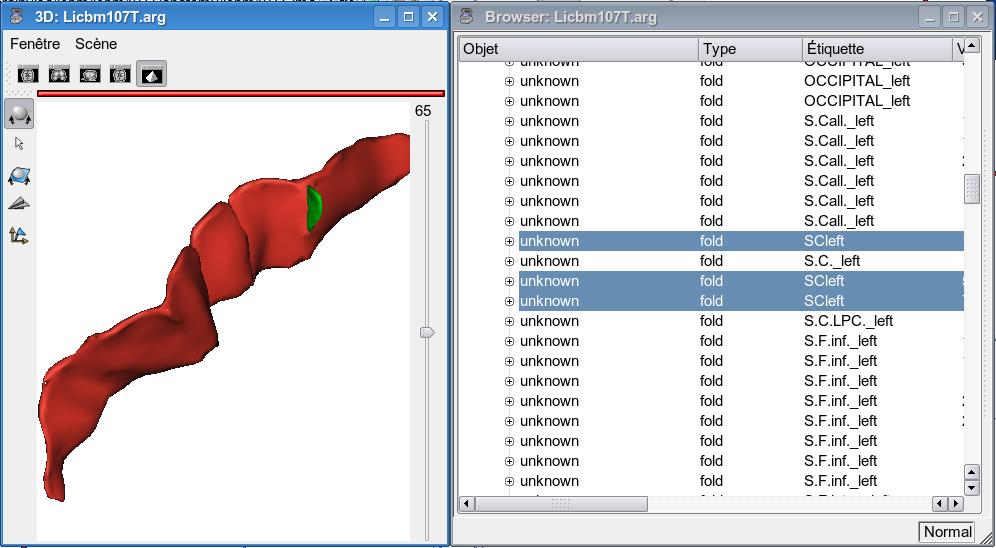Image resolution: width=996 pixels, height=548 pixels.
Task: Sort by the Étiquette column header
Action: tap(877, 49)
